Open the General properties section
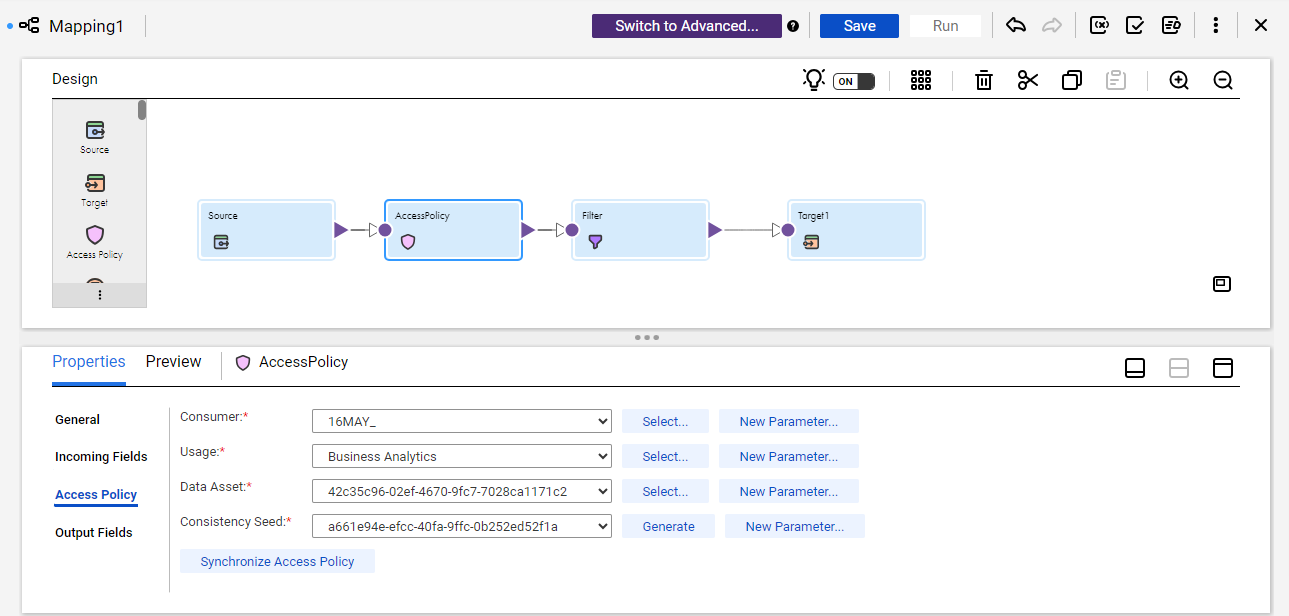Screen dimensions: 1289x616 tap(78, 420)
